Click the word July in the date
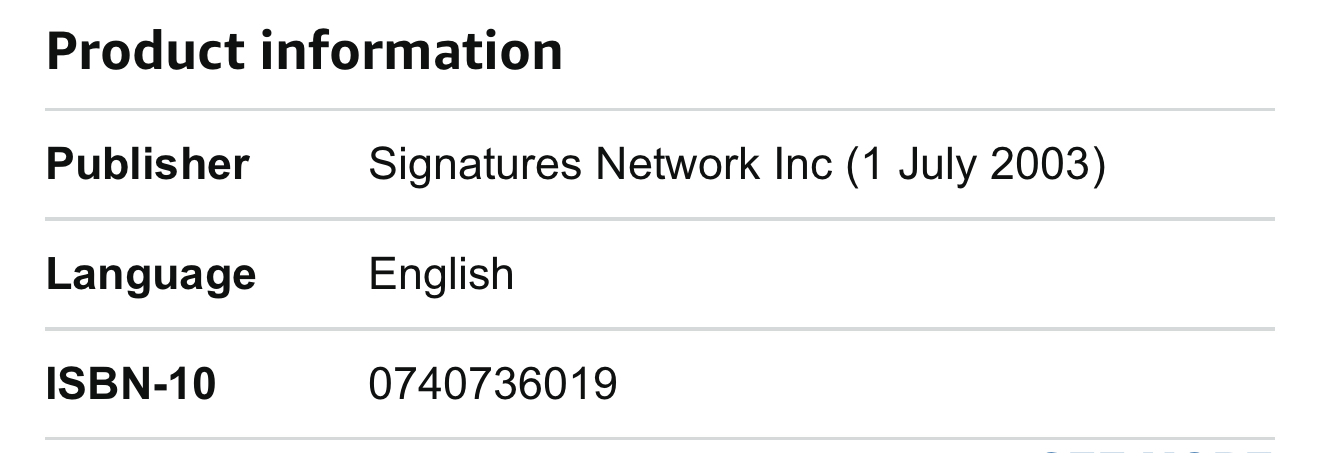Viewport: 1320px width, 453px height. 937,165
